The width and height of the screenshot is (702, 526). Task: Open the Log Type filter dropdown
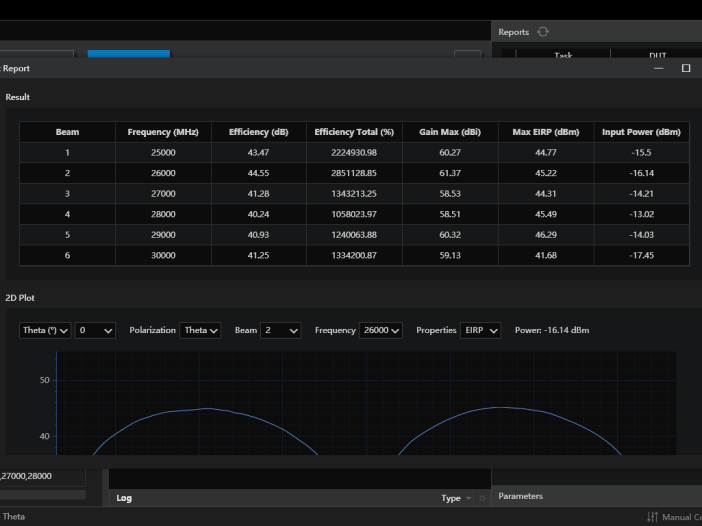tap(456, 498)
